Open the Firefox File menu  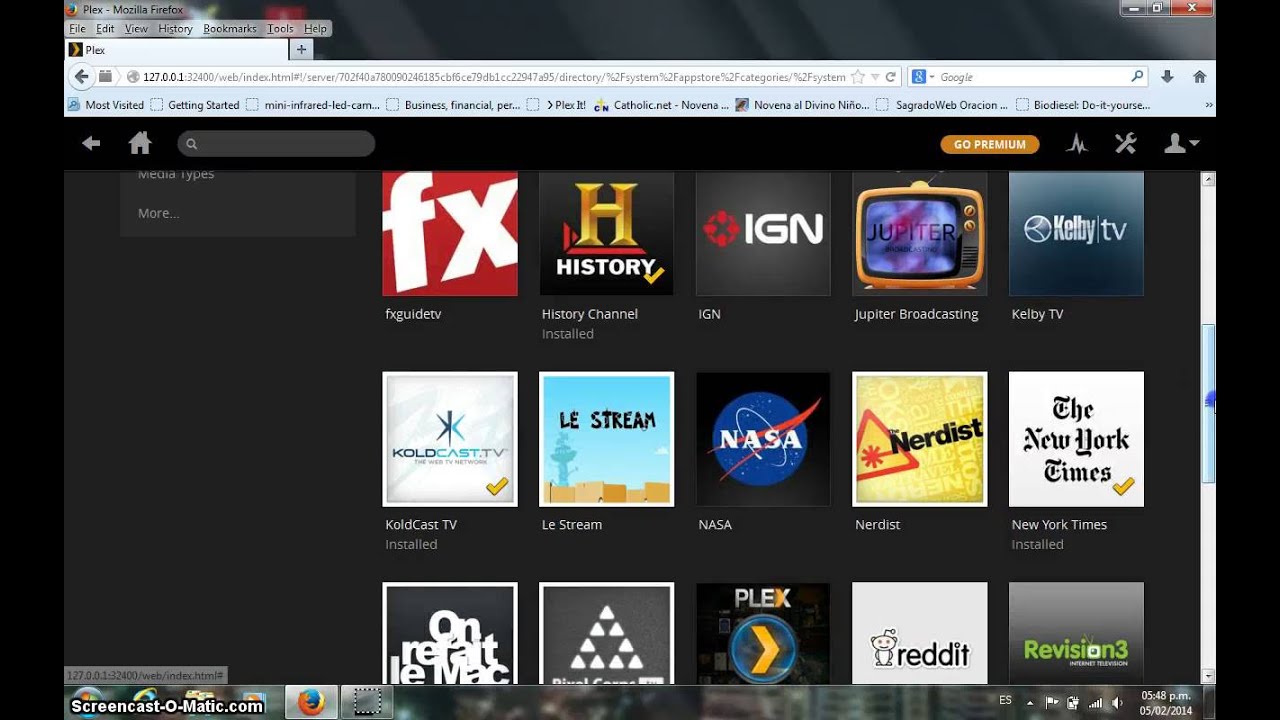click(x=77, y=29)
